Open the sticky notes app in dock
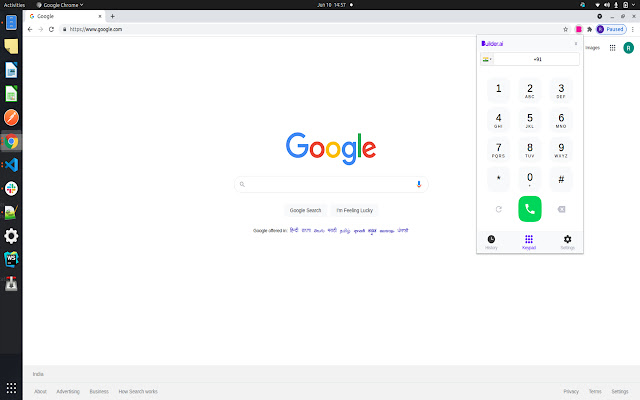This screenshot has height=400, width=640. point(11,46)
